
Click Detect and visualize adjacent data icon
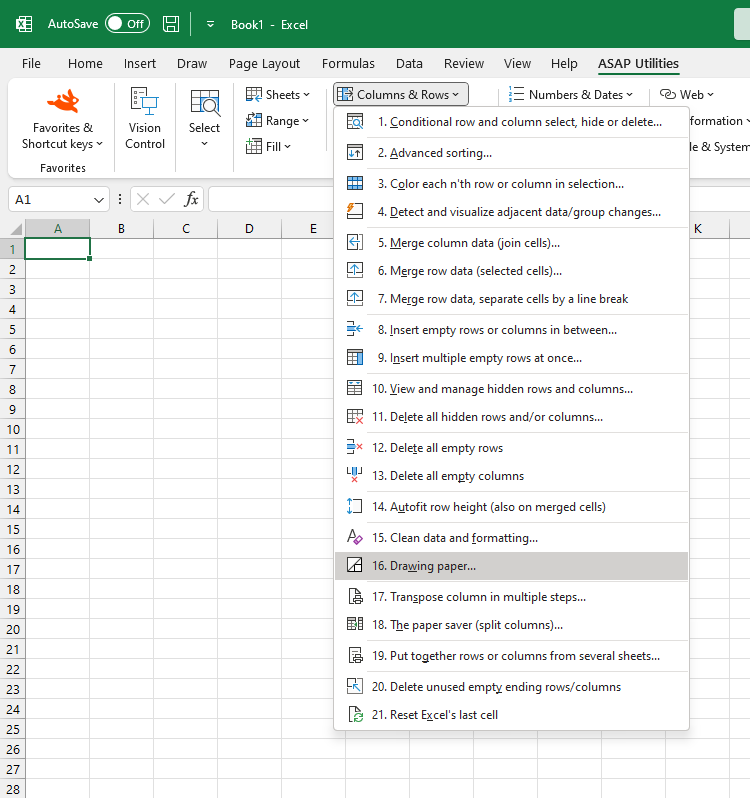[355, 212]
